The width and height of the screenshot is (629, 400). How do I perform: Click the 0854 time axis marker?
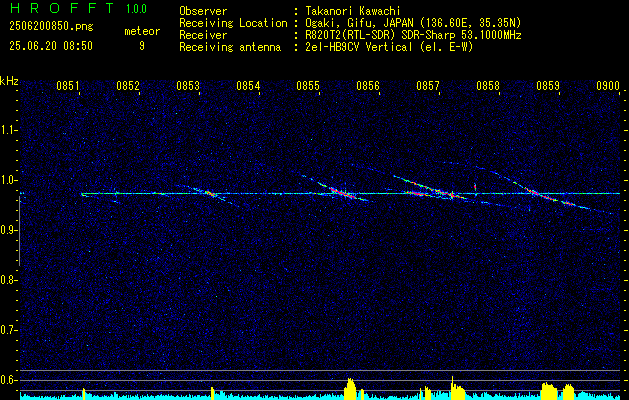coord(248,86)
